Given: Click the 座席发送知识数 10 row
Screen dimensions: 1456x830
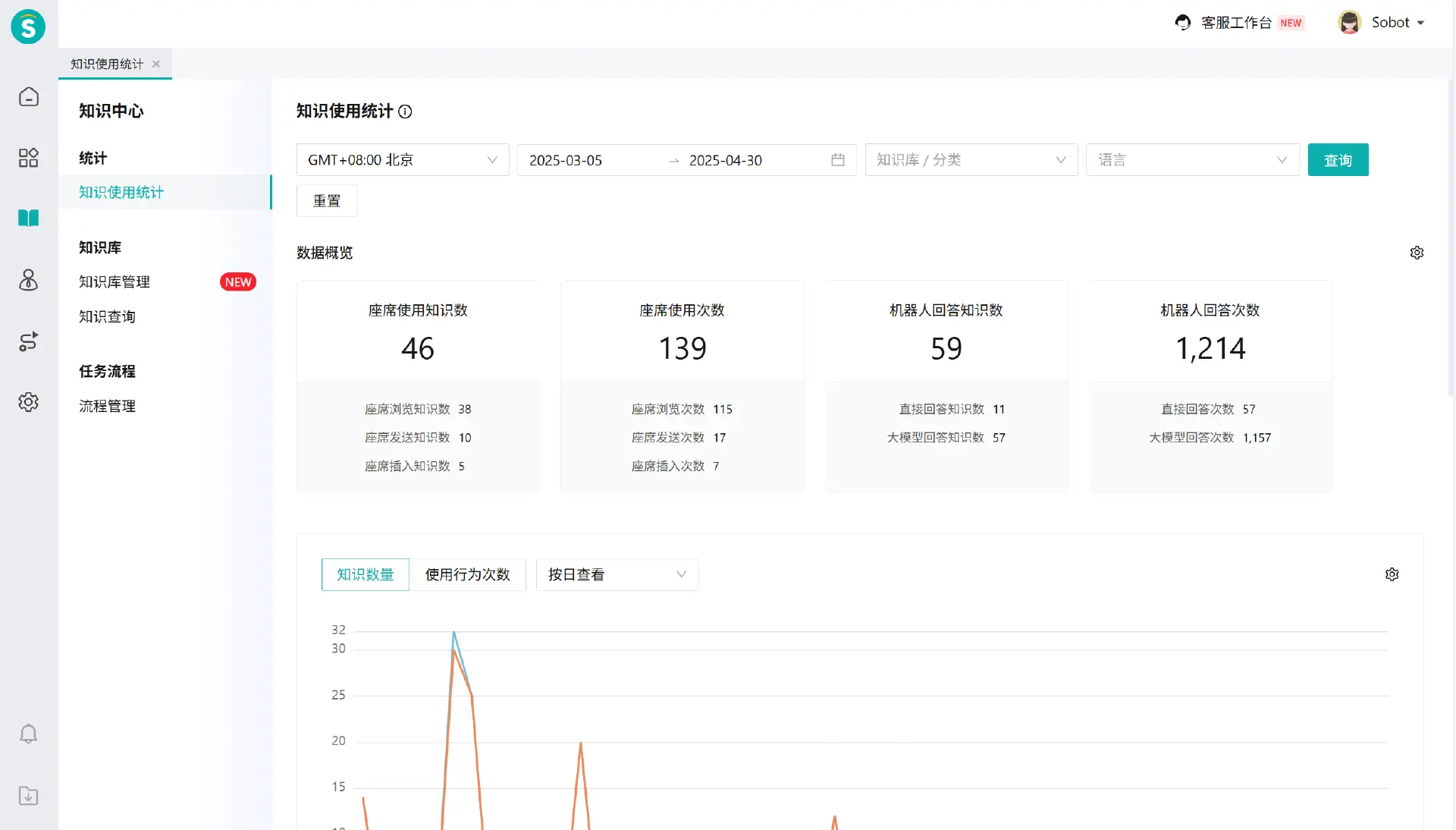Looking at the screenshot, I should tap(418, 438).
